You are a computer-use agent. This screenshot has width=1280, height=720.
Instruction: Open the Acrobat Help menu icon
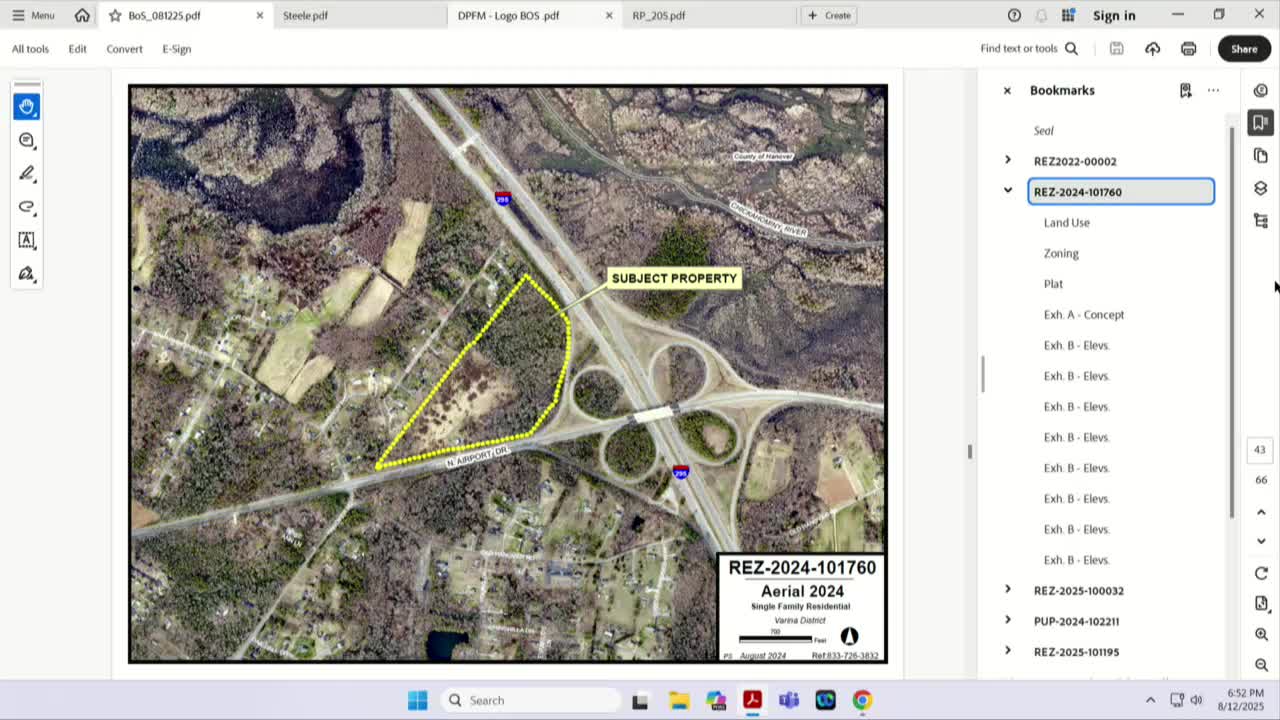pos(1014,15)
